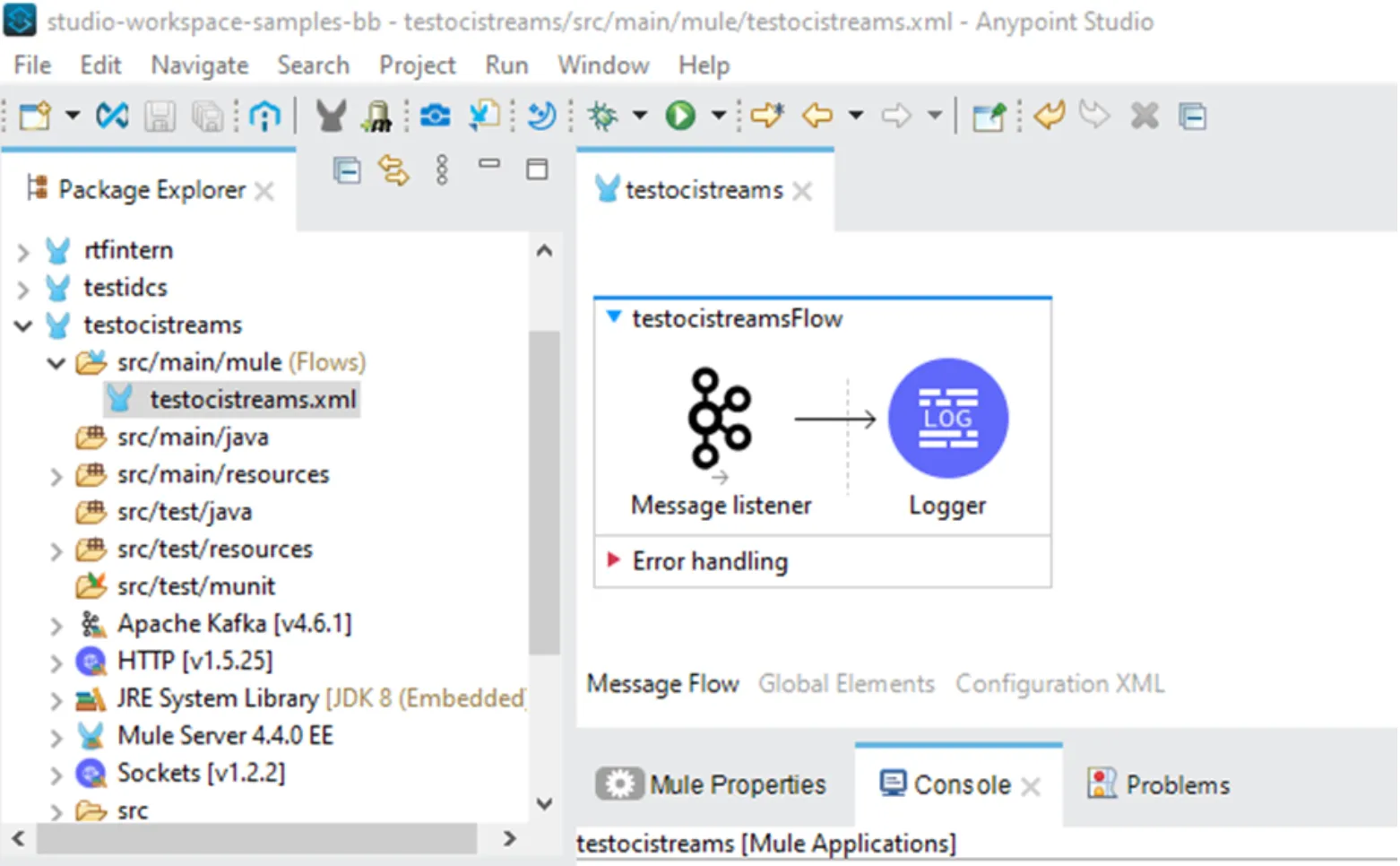Collapse the testocistreamsFlow triangle

pos(614,316)
